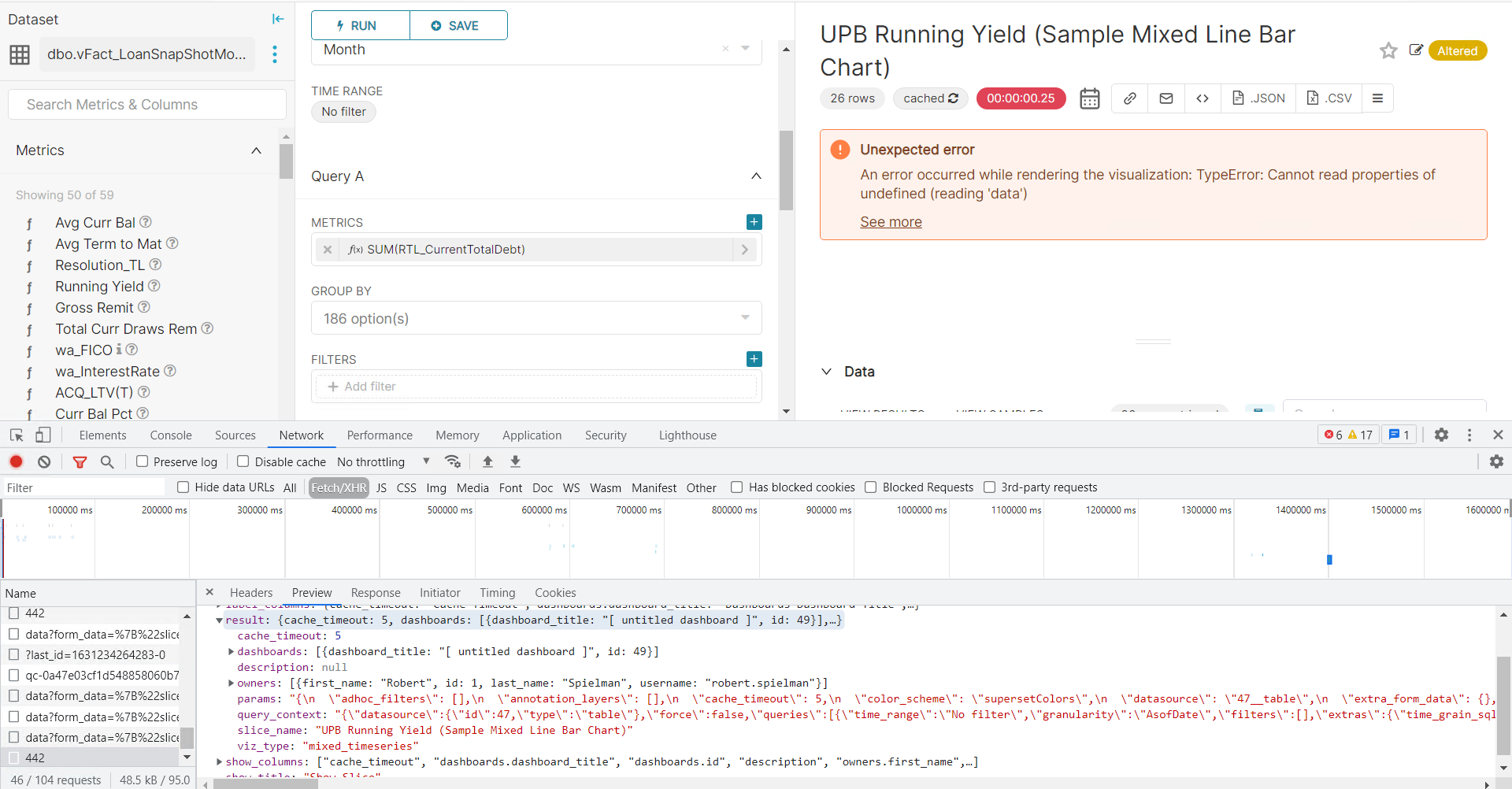This screenshot has height=789, width=1512.
Task: Open See more in the error message
Action: pyautogui.click(x=891, y=221)
